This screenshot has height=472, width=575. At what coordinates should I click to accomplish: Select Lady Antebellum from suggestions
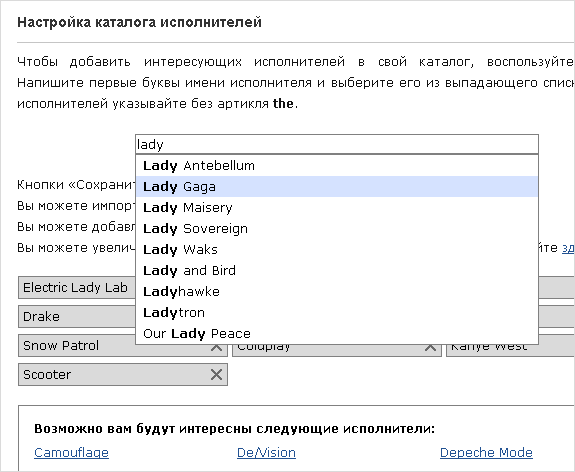(337, 166)
